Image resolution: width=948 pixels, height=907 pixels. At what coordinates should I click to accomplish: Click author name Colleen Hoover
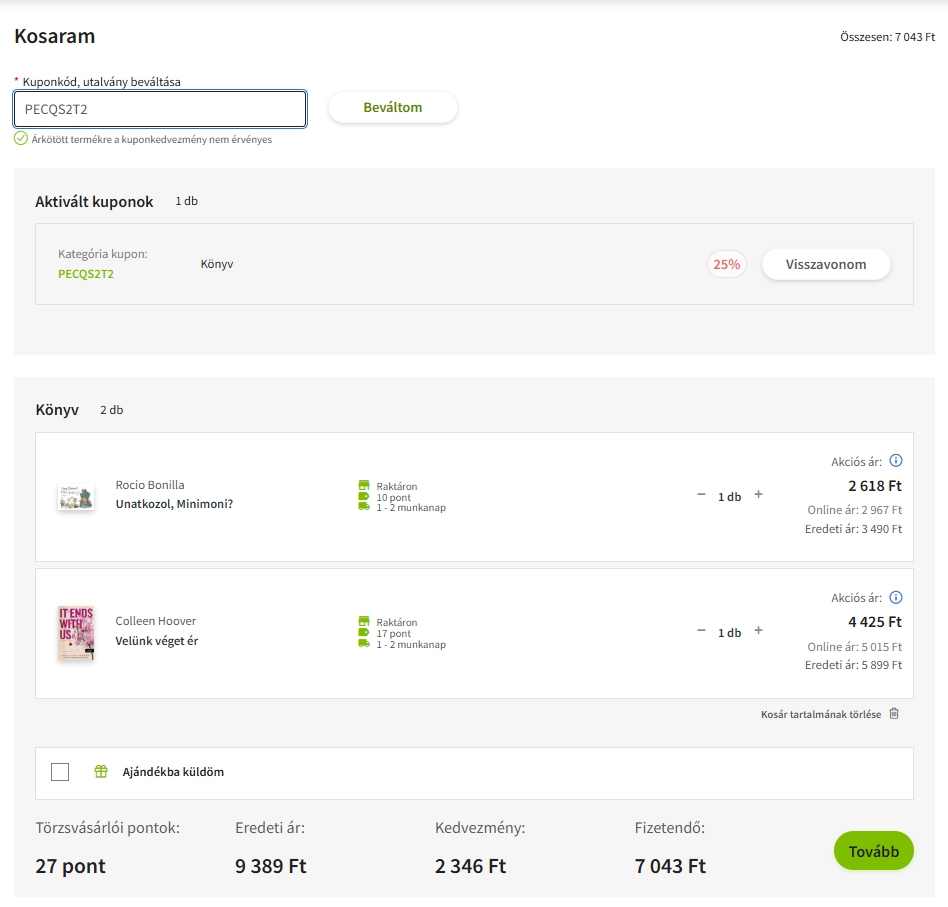pyautogui.click(x=156, y=621)
